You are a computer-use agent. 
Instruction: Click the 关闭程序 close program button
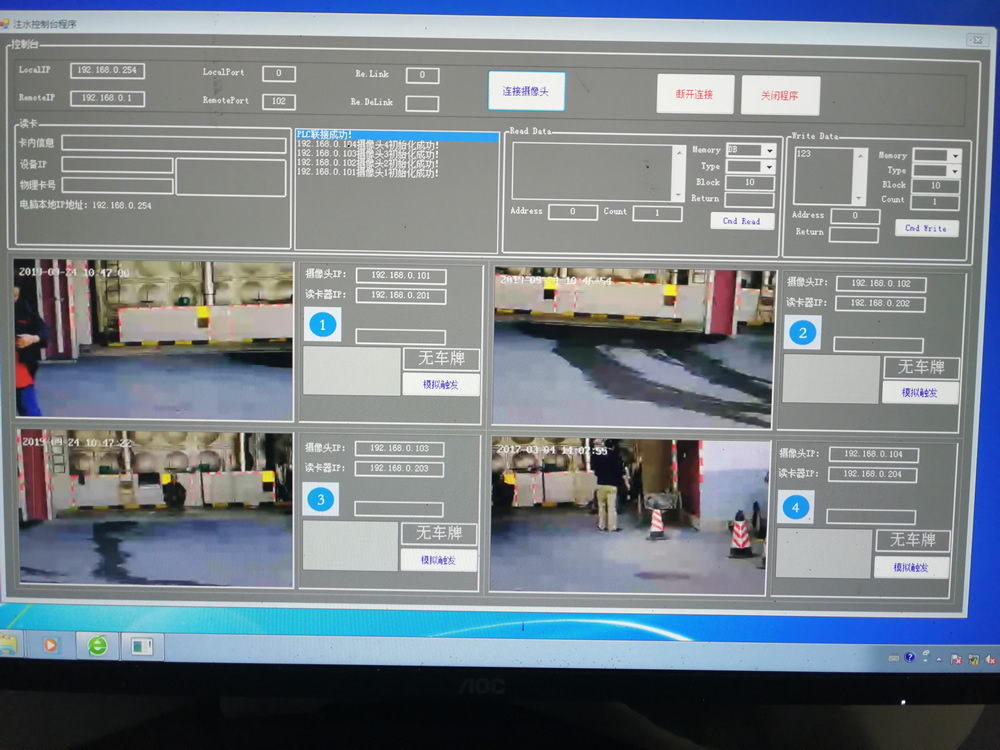(x=780, y=95)
